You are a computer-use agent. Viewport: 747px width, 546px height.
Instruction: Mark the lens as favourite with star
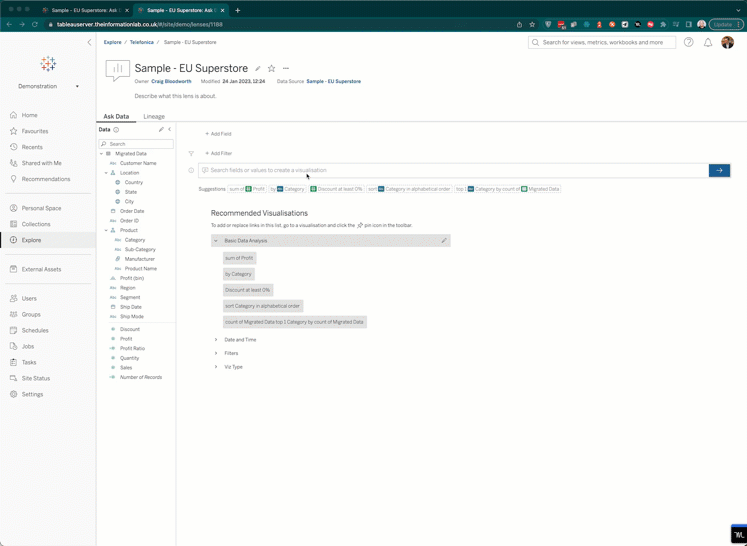[x=272, y=69]
